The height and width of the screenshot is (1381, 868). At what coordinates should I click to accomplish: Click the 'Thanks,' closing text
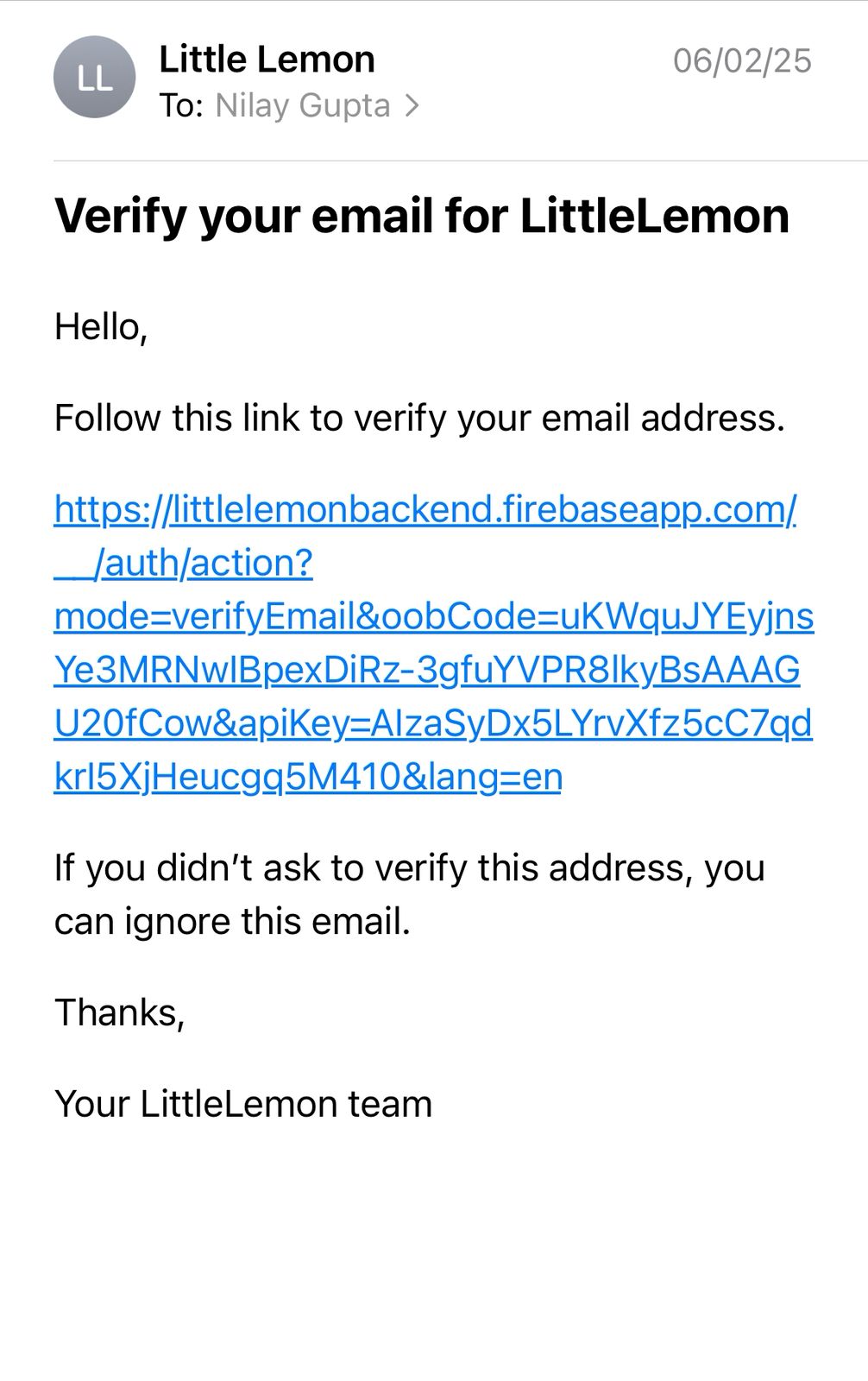120,1012
